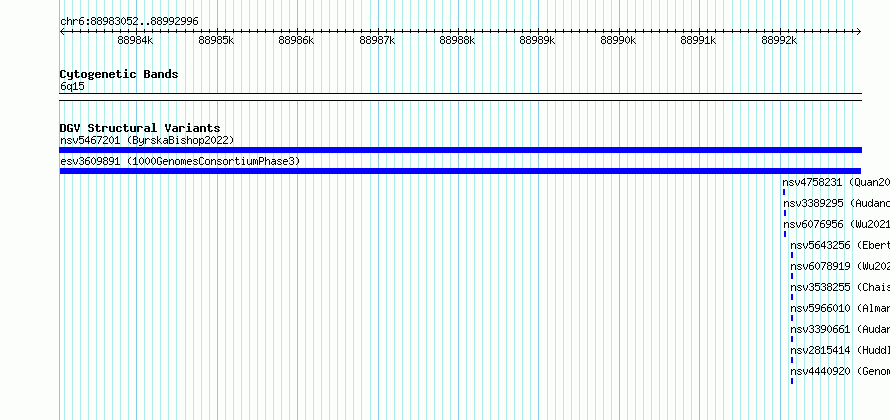Click the 88986k ruler tick label
The width and height of the screenshot is (890, 420).
coord(296,40)
